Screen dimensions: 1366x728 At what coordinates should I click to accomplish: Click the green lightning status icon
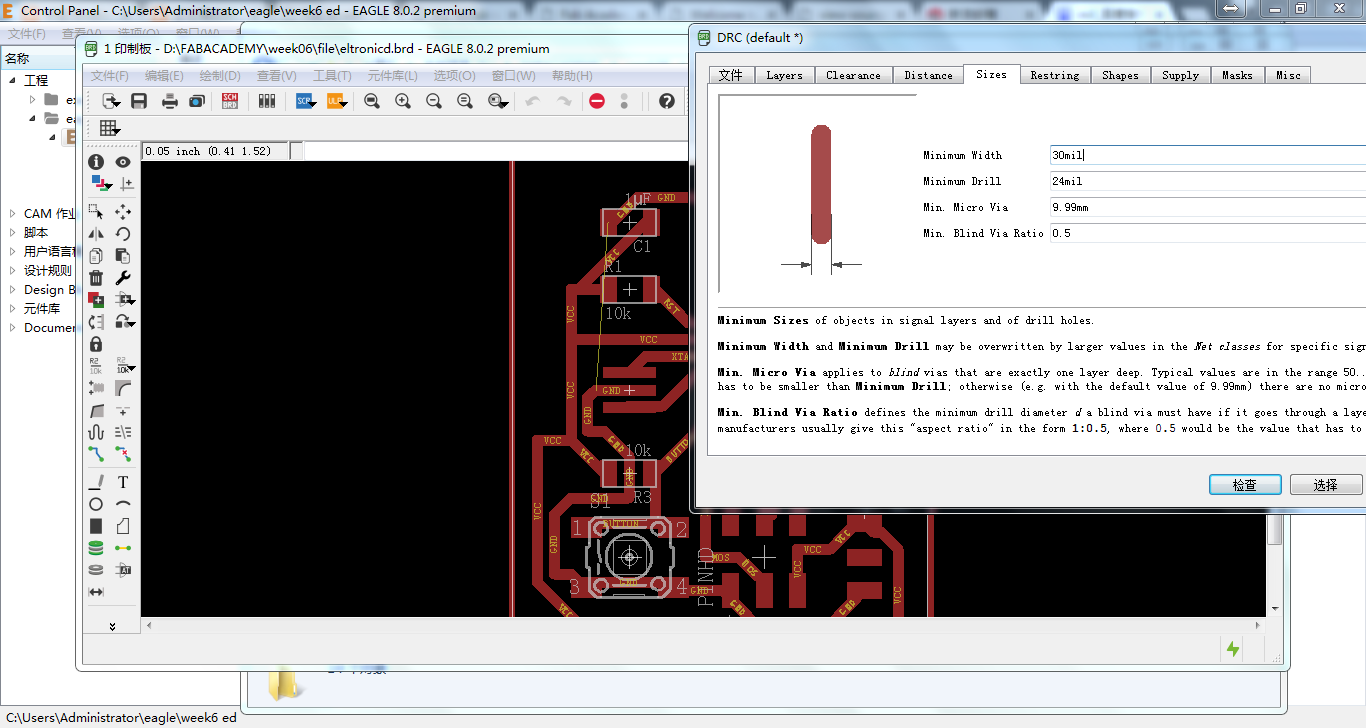click(1233, 649)
